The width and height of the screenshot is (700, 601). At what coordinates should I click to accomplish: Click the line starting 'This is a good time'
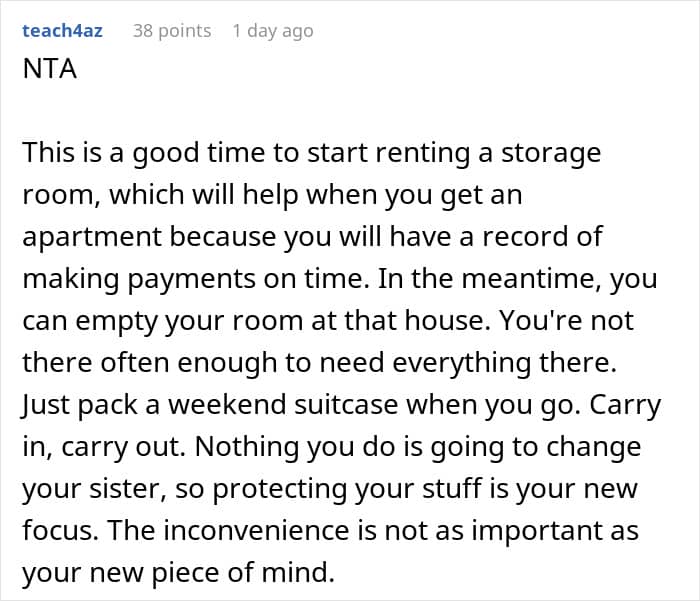click(311, 153)
